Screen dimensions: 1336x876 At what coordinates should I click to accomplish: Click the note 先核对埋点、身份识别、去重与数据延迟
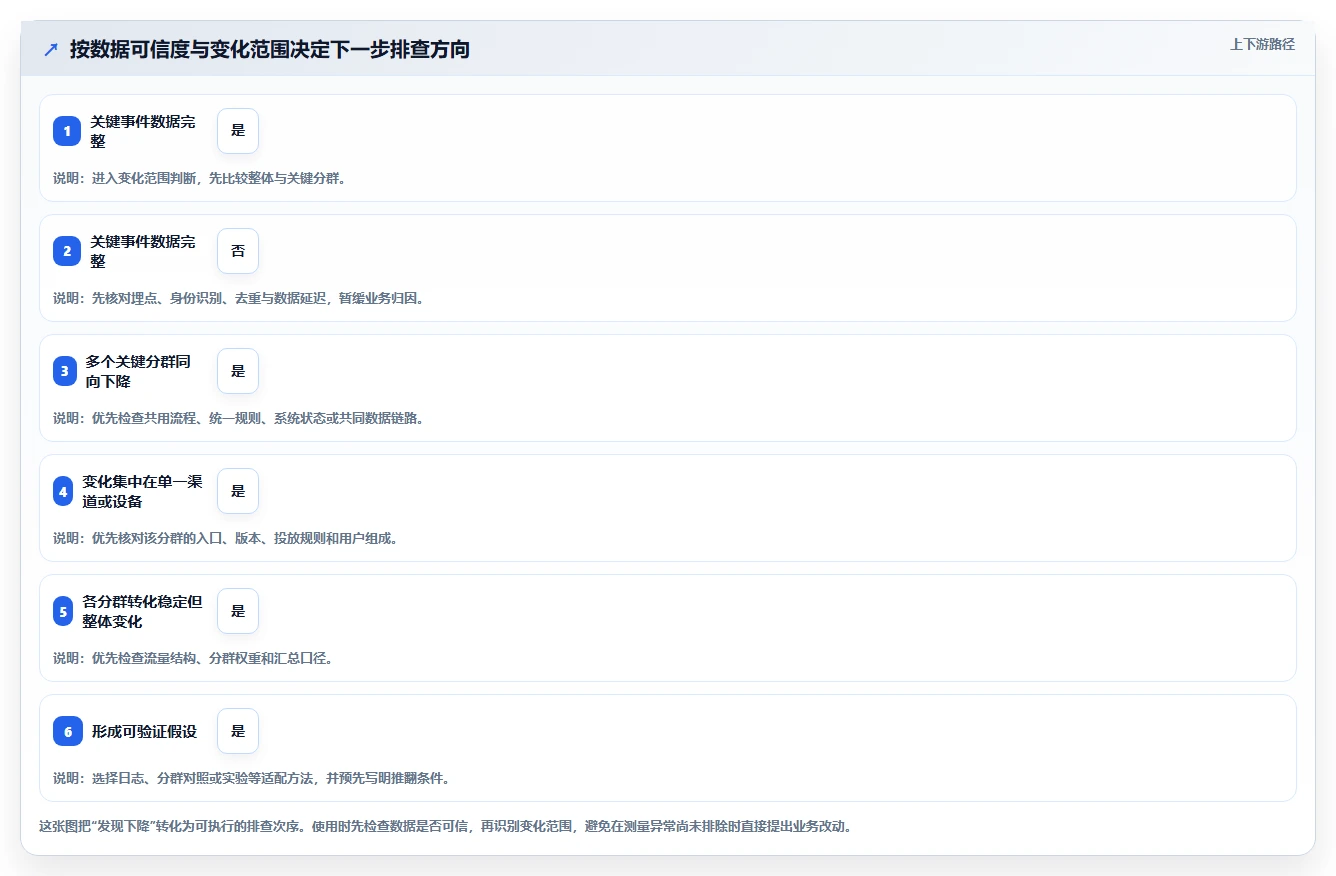pos(239,298)
